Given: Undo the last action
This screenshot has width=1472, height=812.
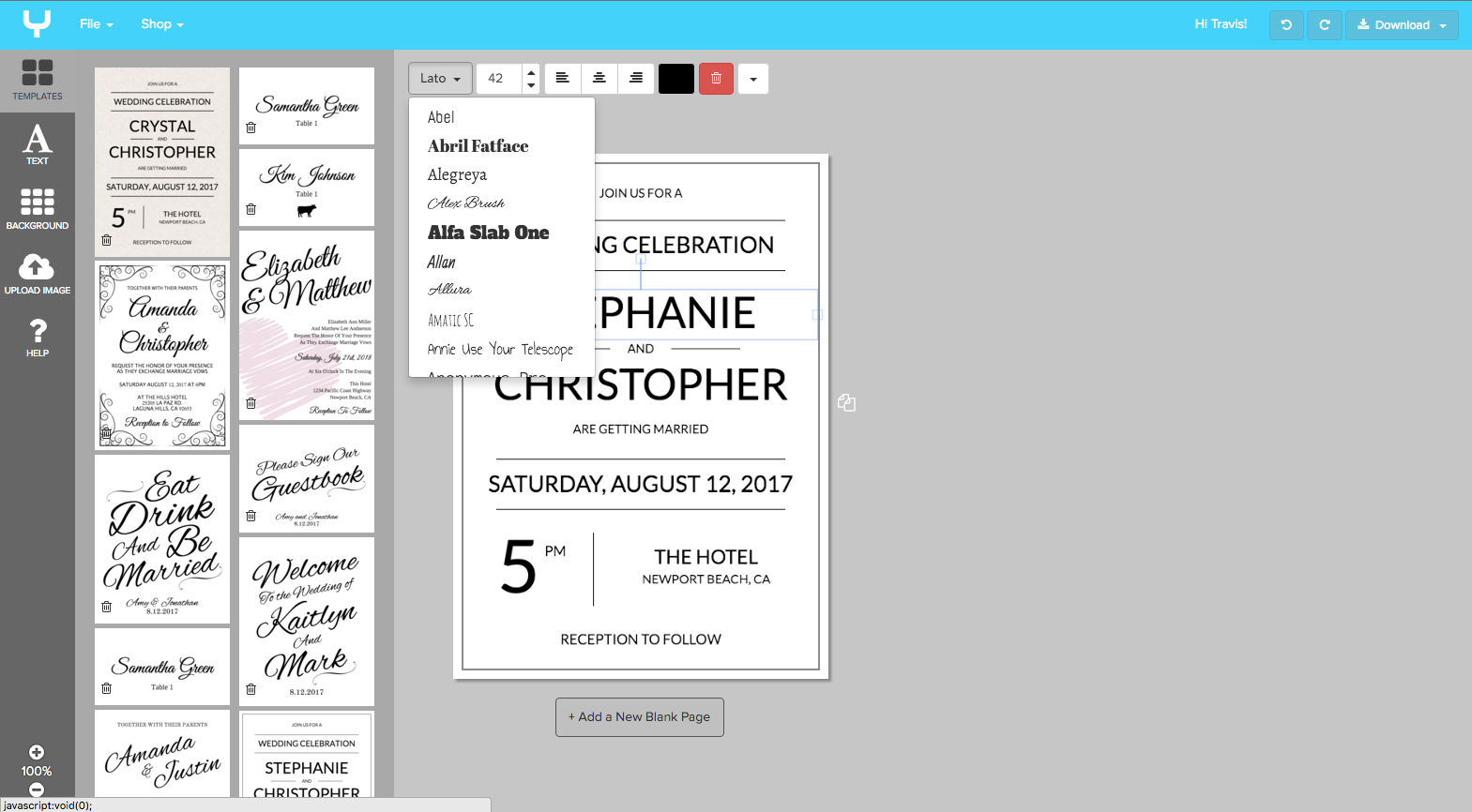Looking at the screenshot, I should pyautogui.click(x=1286, y=25).
